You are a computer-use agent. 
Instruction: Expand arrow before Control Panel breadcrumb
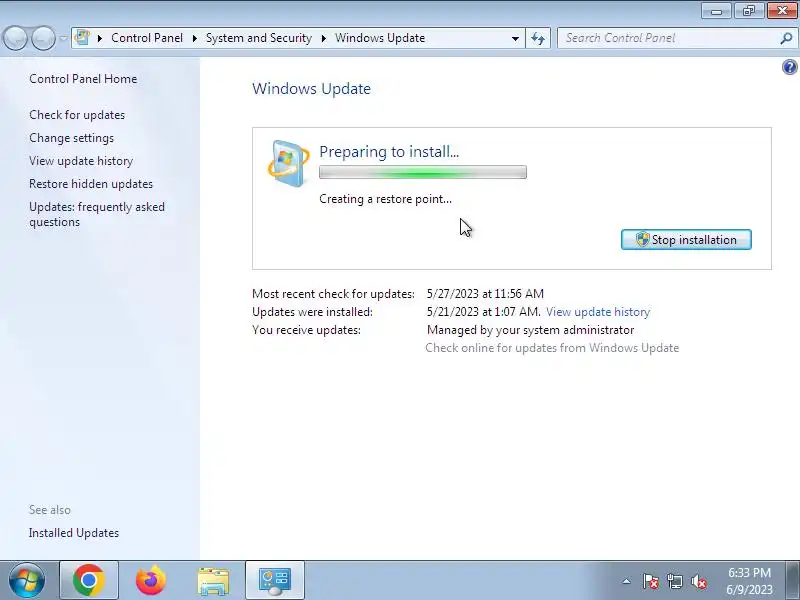pyautogui.click(x=100, y=38)
